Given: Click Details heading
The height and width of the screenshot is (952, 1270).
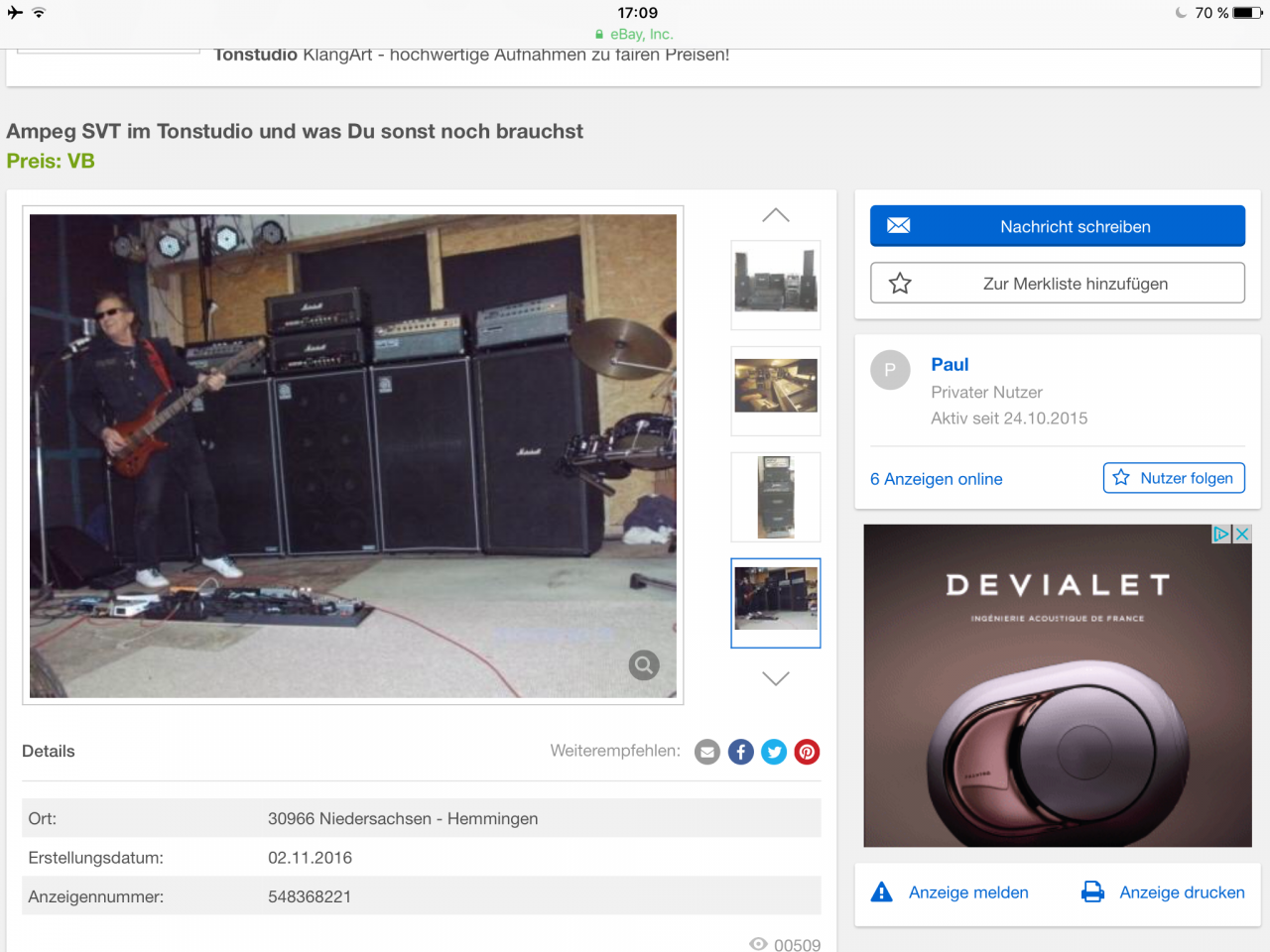Looking at the screenshot, I should (49, 752).
